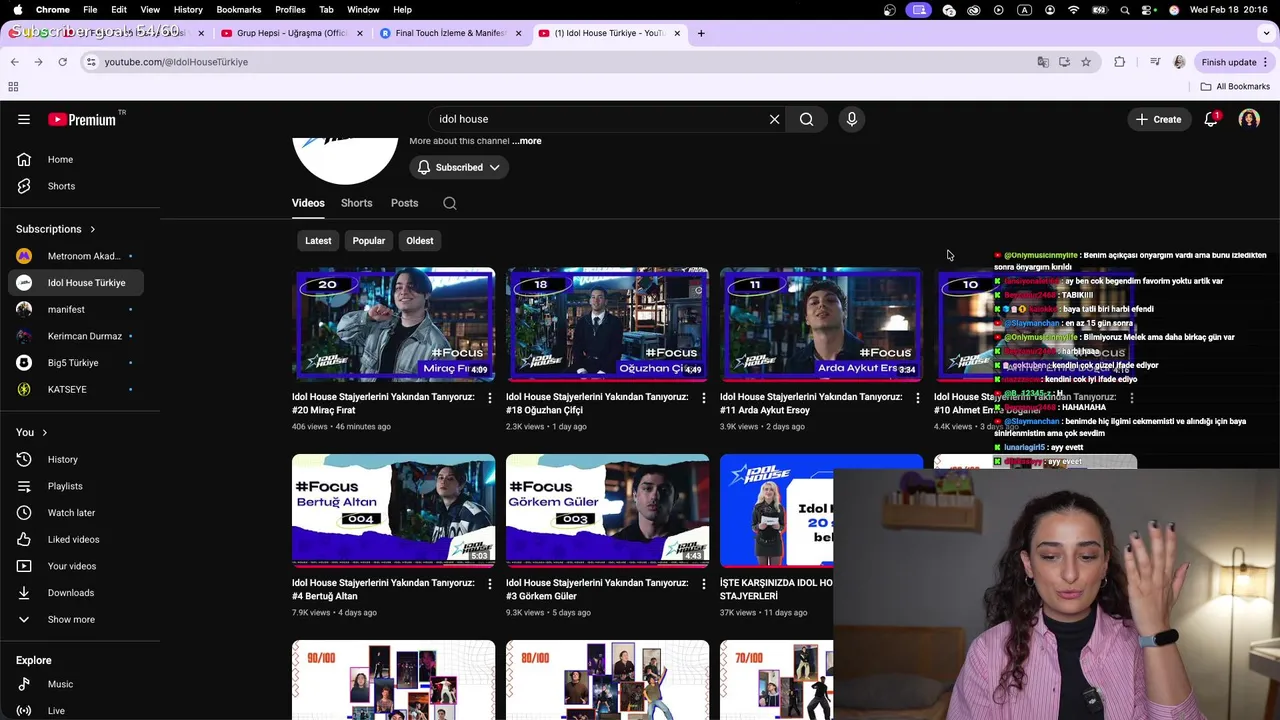Open more options for #11 Arda Aykut Ersoy video
The width and height of the screenshot is (1280, 720).
tap(917, 398)
